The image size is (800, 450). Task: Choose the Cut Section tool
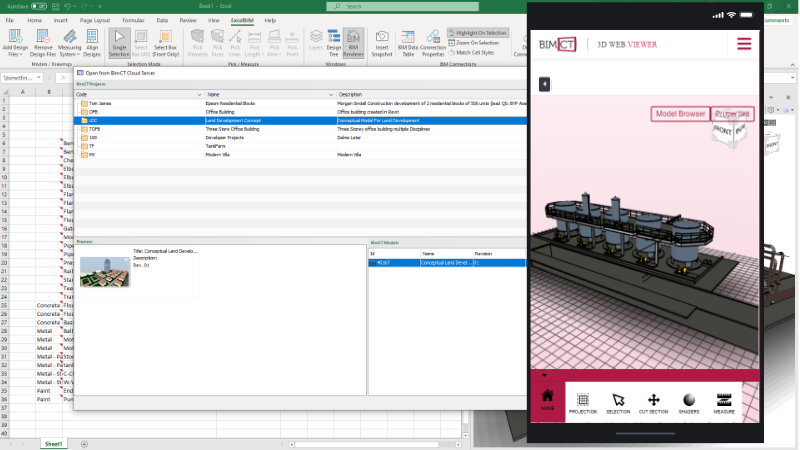pos(654,403)
